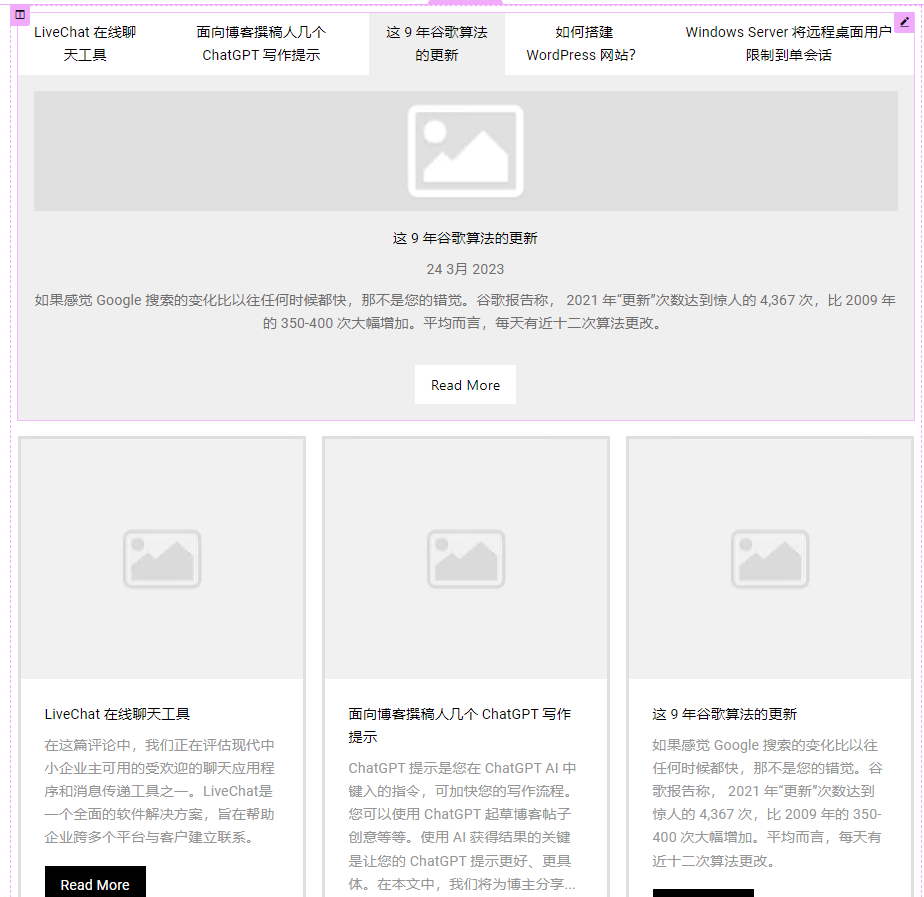
Task: Click the LiveChat card excerpt text 在这篇评论中
Action: (159, 791)
